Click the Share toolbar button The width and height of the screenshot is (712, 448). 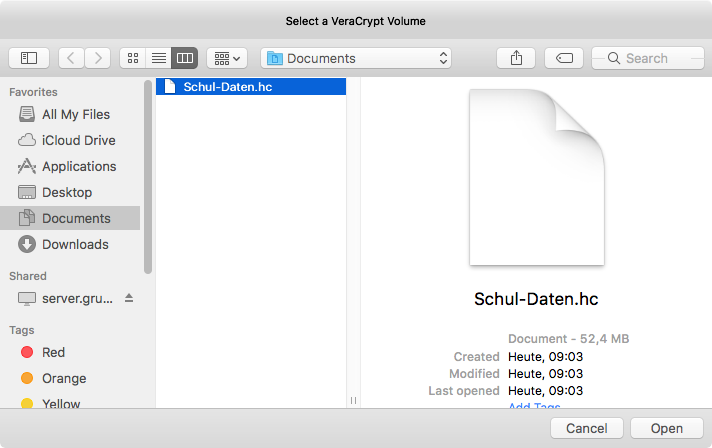(x=516, y=58)
